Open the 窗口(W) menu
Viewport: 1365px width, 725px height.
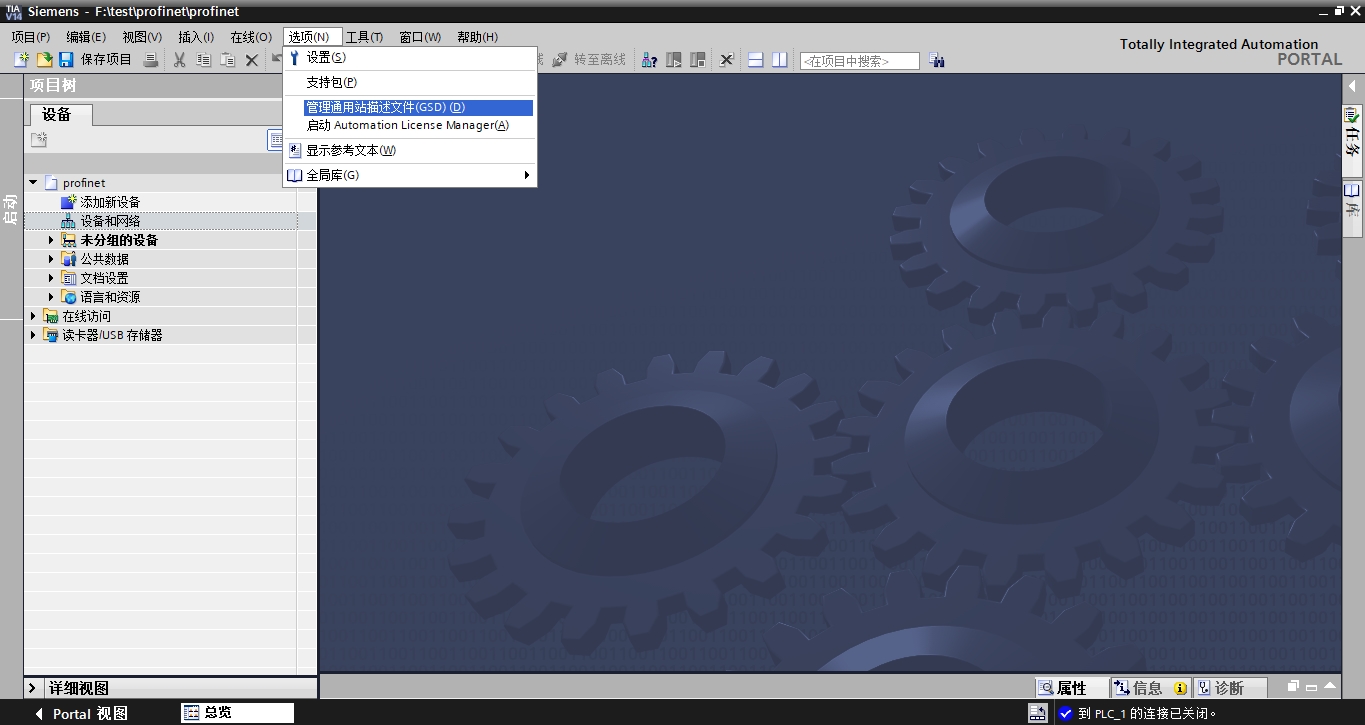(x=420, y=37)
